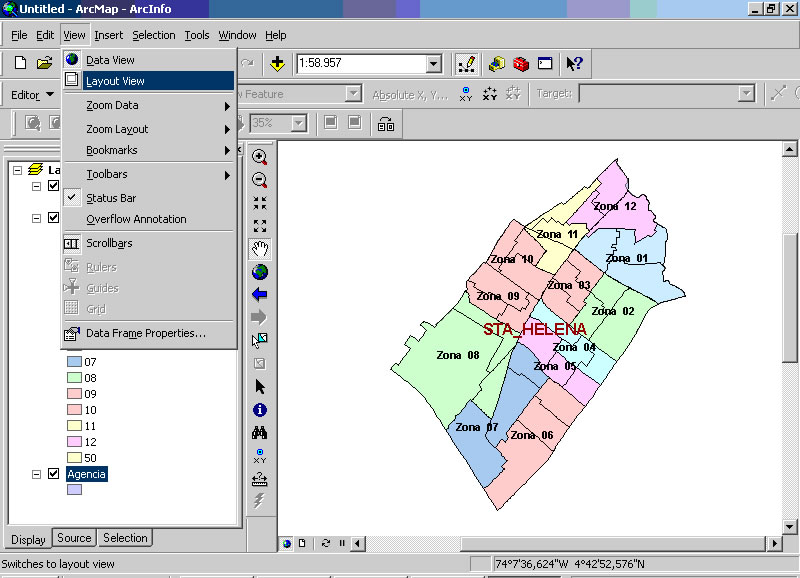This screenshot has width=800, height=578.
Task: Toggle Overflow Annotation menu option
Action: tap(148, 219)
